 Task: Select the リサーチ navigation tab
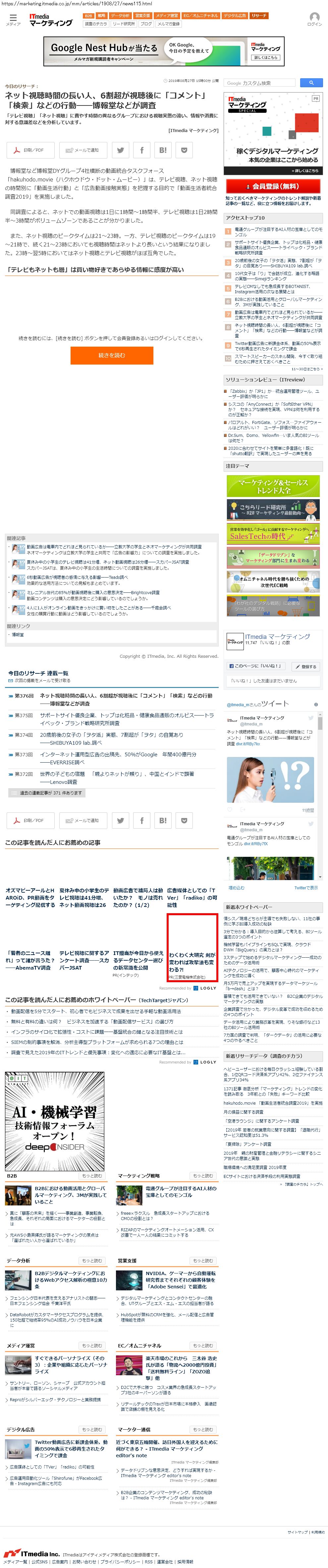point(259,15)
